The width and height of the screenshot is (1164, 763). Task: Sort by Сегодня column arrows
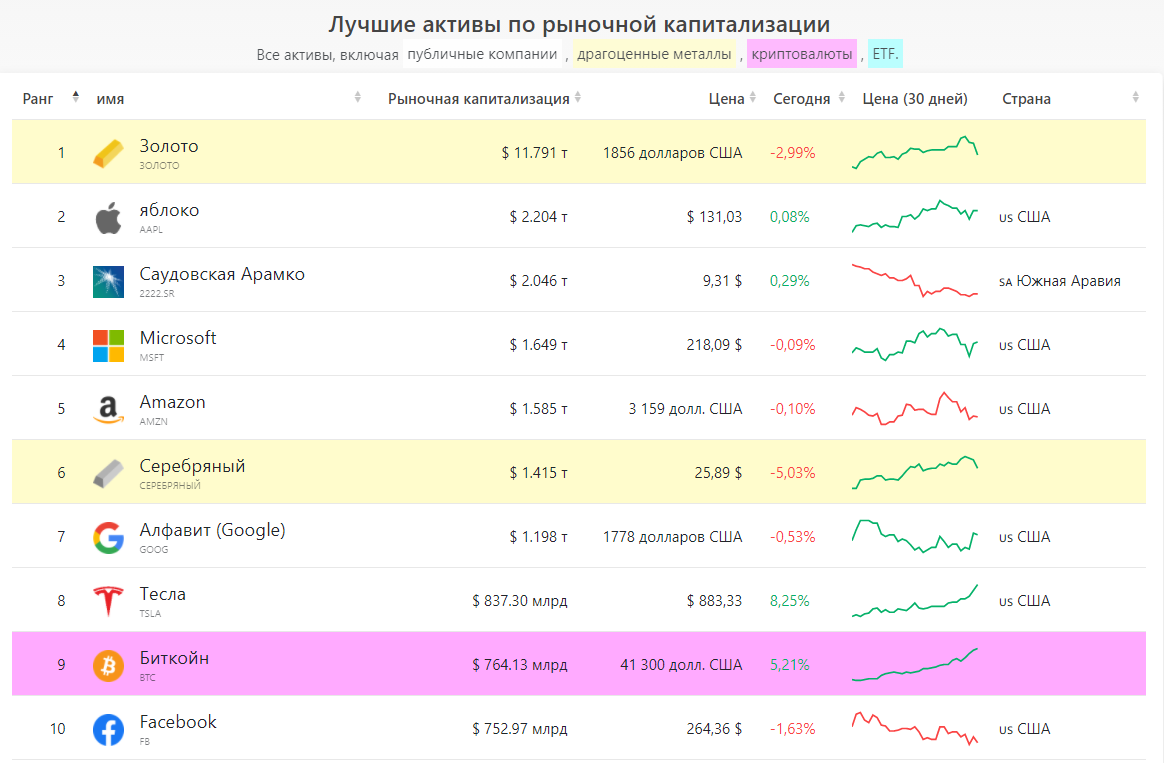pyautogui.click(x=842, y=96)
